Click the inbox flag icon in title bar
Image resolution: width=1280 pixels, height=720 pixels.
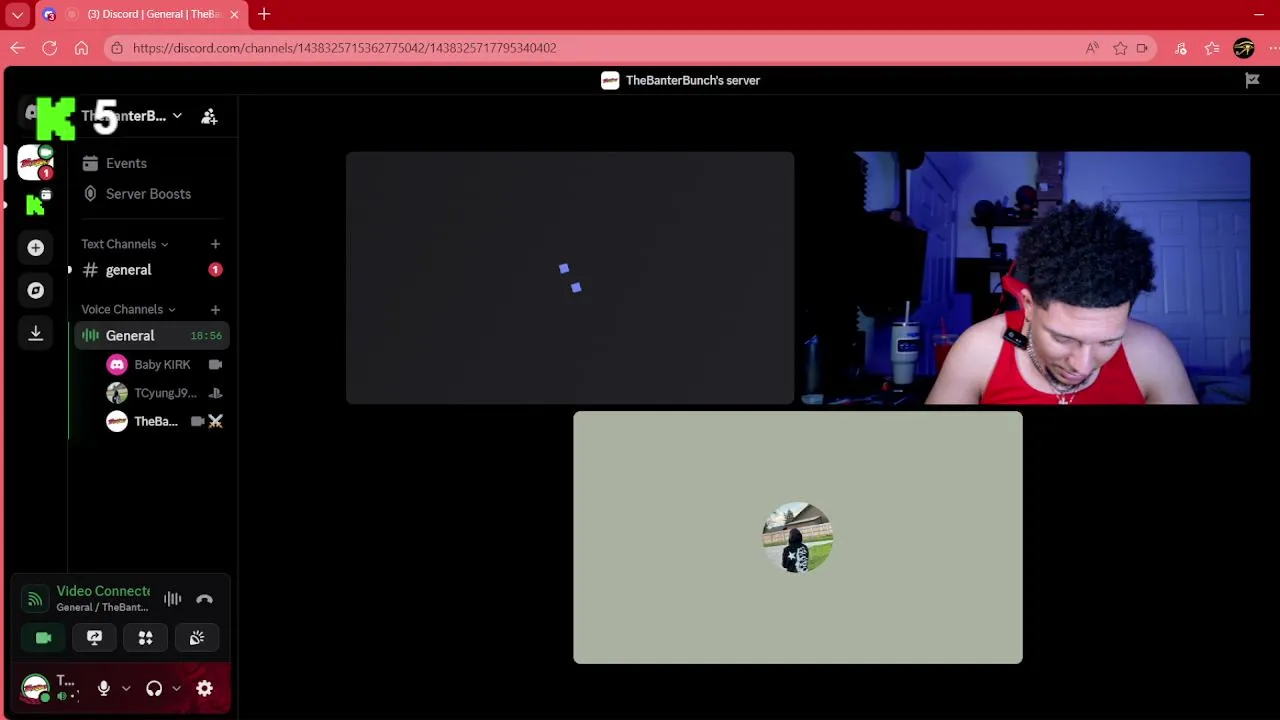click(x=1252, y=81)
